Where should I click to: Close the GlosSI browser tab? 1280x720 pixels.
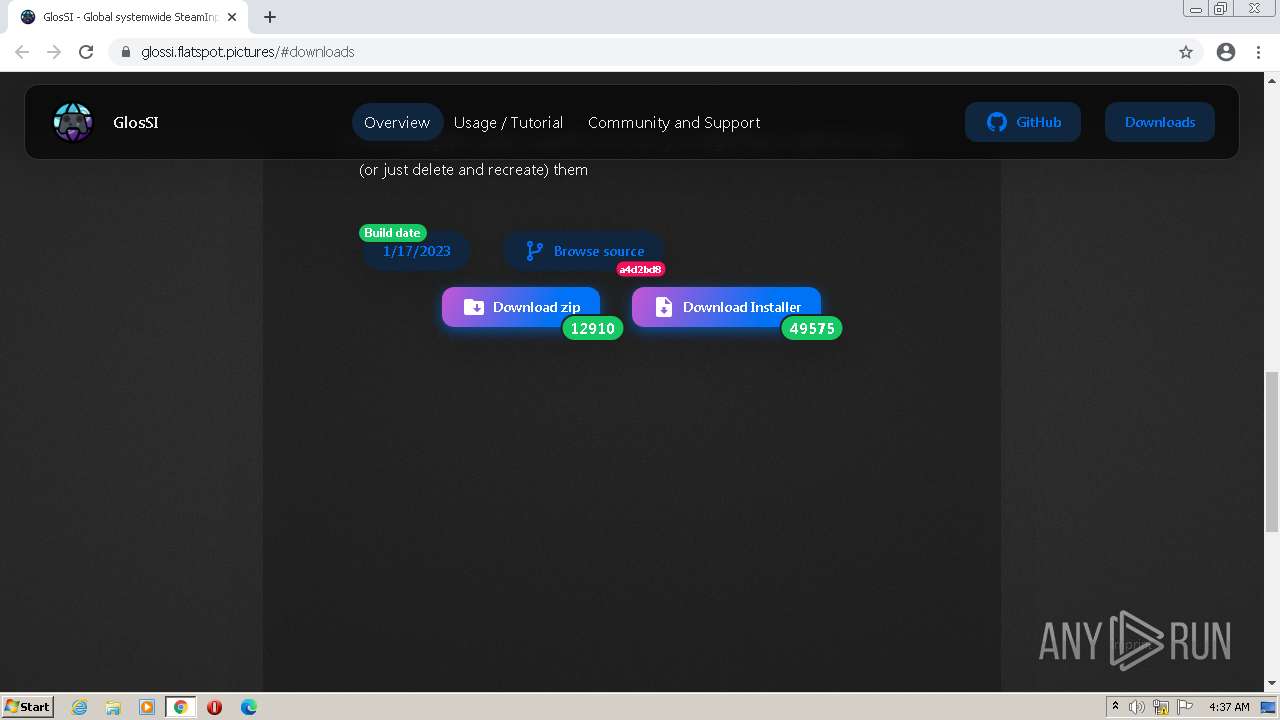232,17
